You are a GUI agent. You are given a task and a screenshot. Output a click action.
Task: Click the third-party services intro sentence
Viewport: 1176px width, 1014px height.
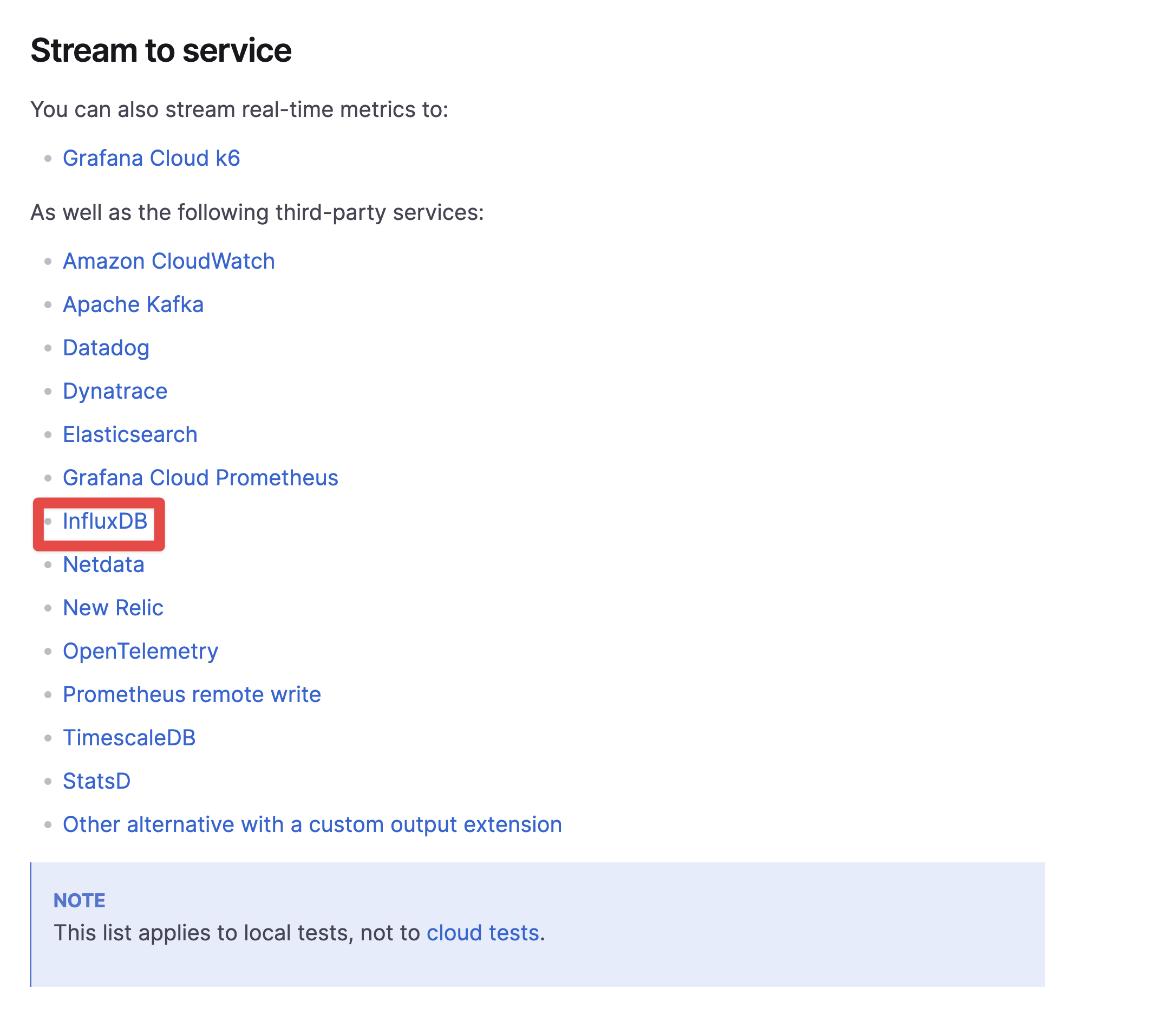coord(257,212)
